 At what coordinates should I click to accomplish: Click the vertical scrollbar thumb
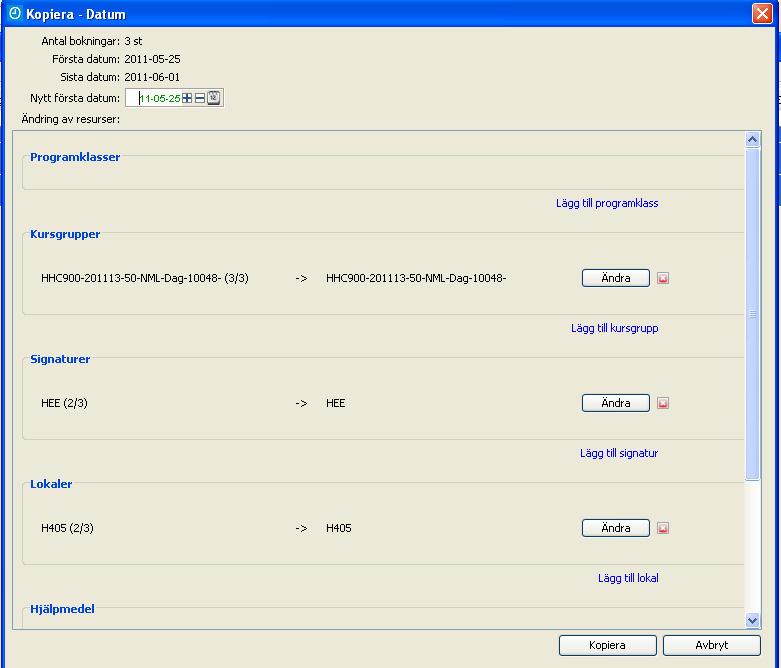click(753, 314)
